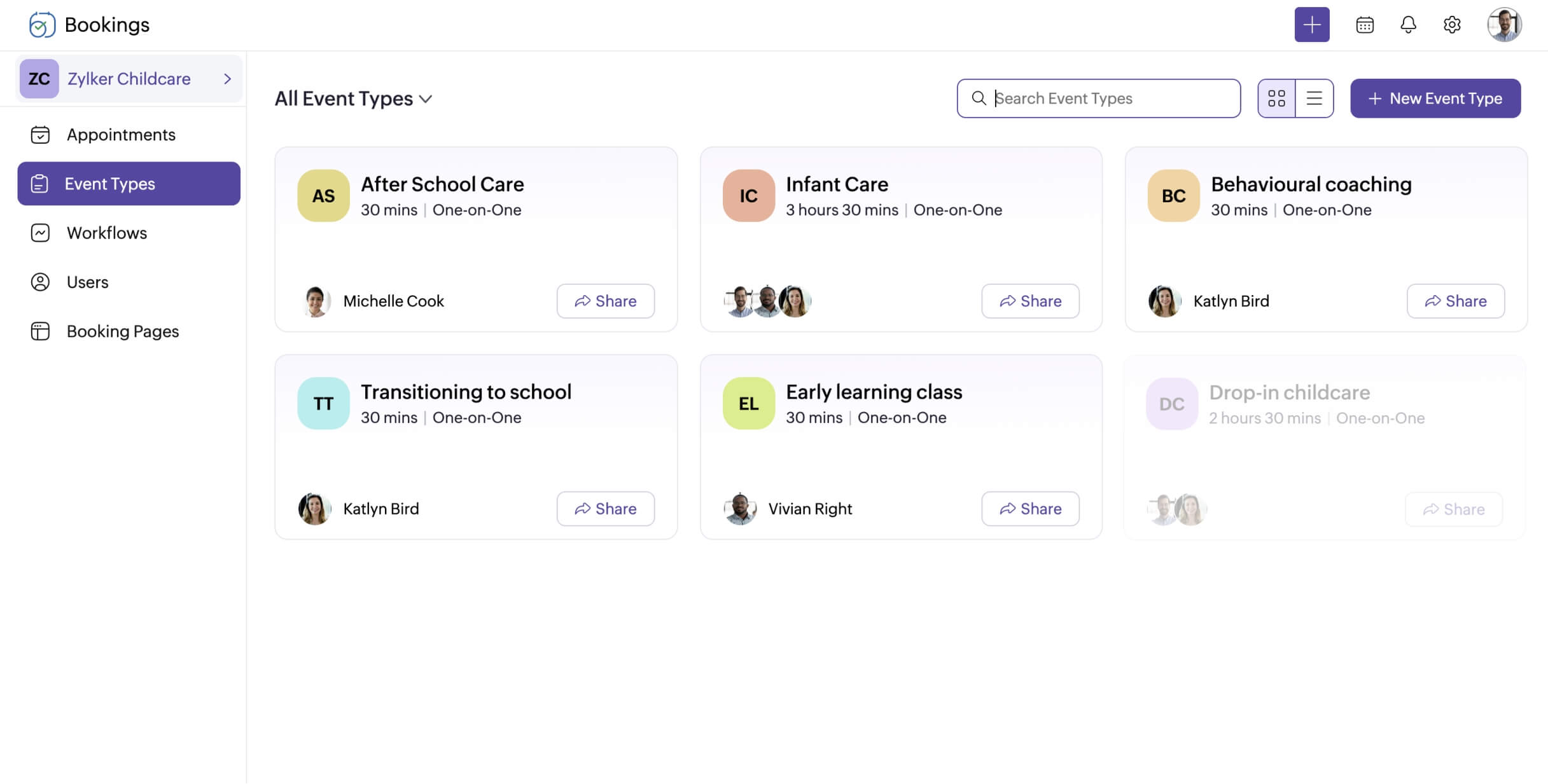Screen dimensions: 1548x784
Task: Share the Transitioning to school event
Action: 605,509
